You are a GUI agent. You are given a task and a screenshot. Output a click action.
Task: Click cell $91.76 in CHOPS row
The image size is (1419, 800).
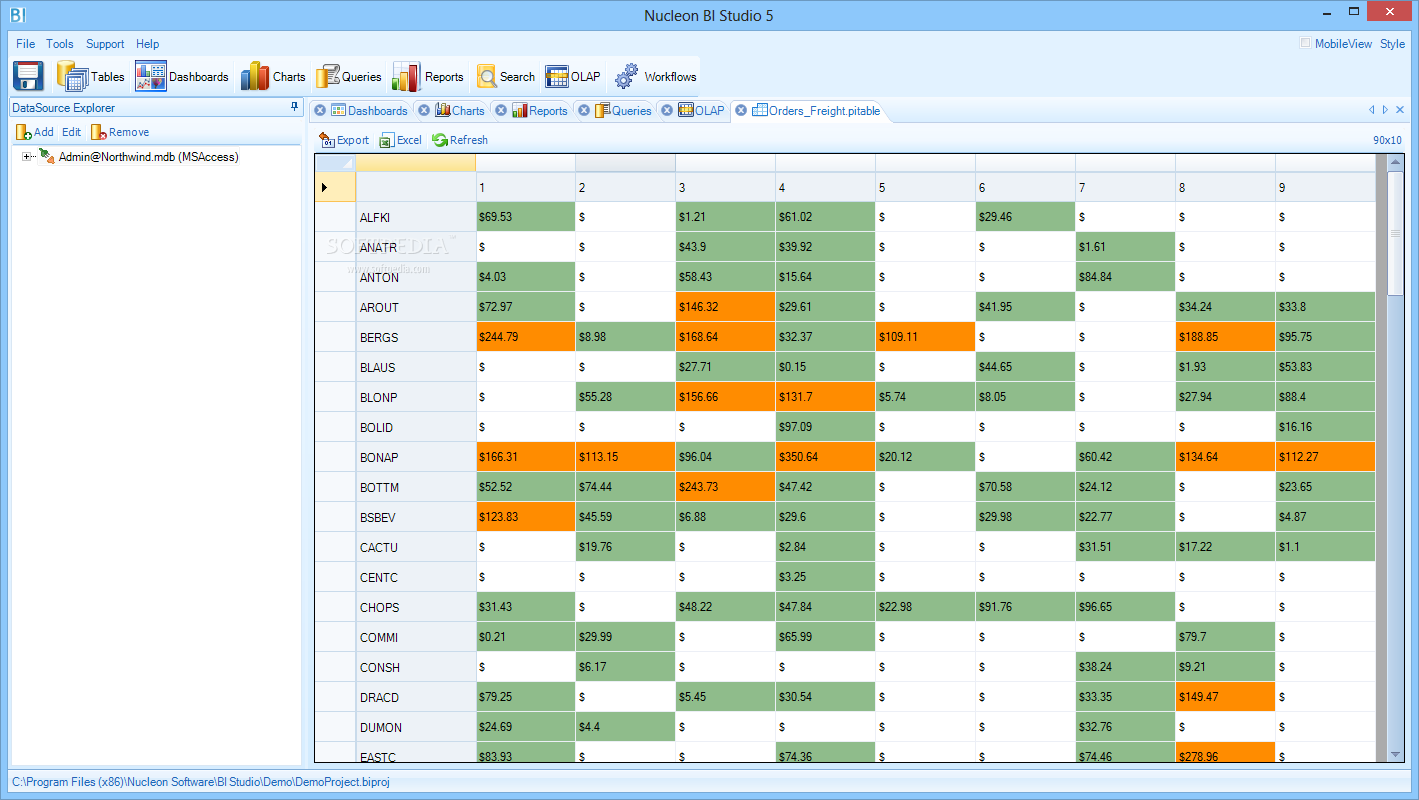[x=1026, y=607]
